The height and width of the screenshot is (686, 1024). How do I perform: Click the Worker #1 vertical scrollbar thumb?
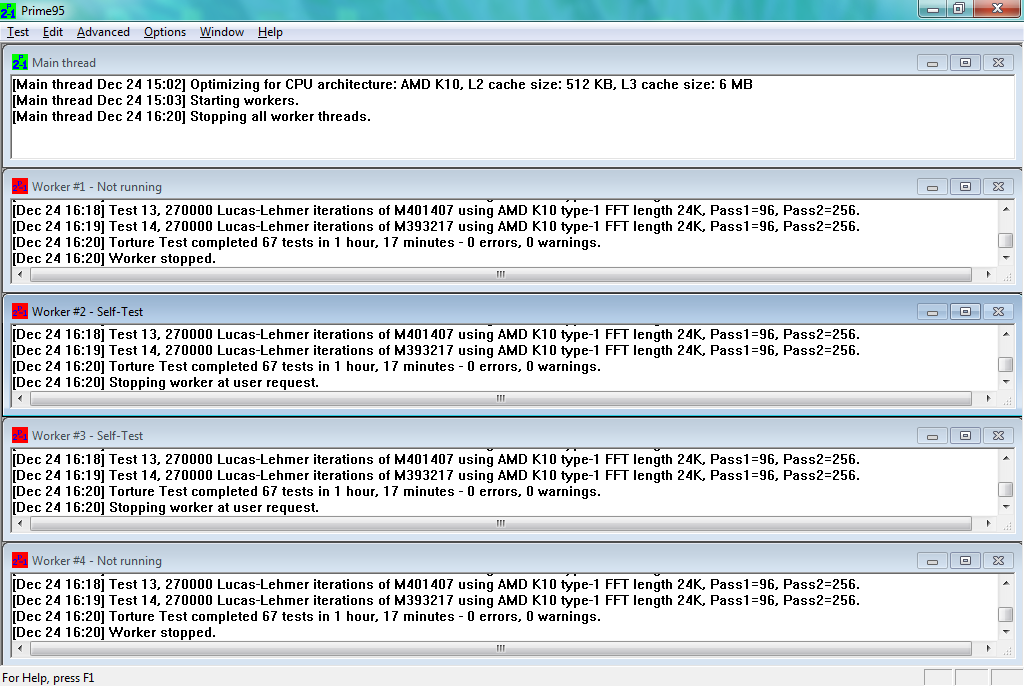(x=1006, y=240)
